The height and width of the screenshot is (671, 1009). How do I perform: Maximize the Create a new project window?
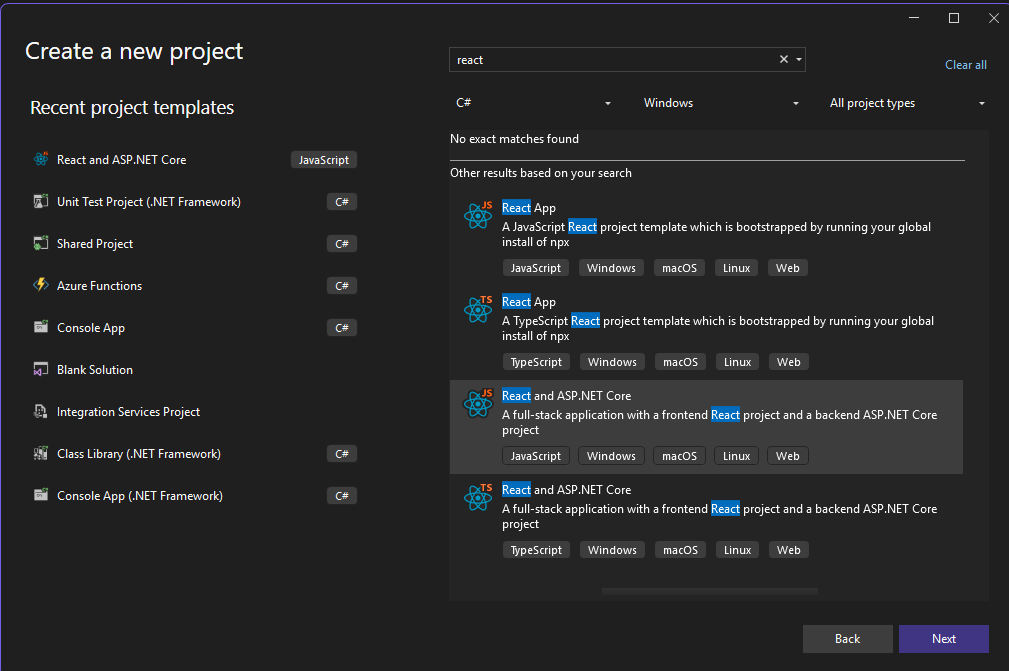pyautogui.click(x=954, y=18)
